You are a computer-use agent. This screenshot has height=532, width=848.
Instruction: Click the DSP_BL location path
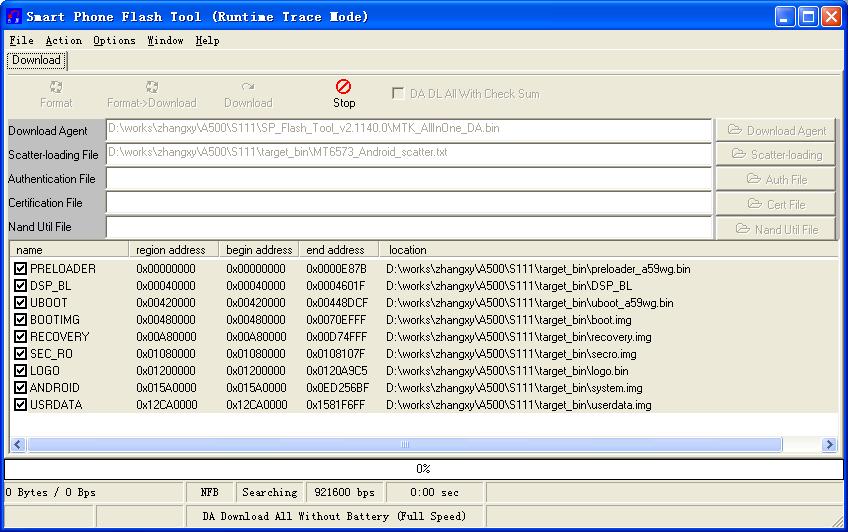[x=508, y=285]
